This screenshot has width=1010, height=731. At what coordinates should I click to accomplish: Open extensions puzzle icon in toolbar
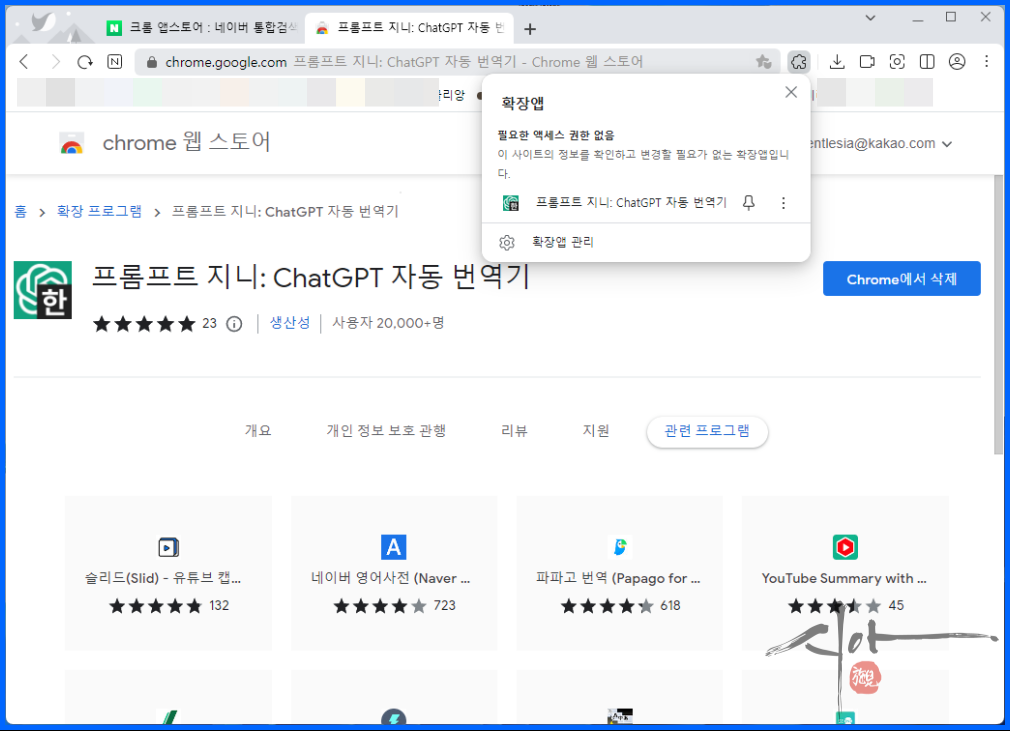[x=799, y=62]
